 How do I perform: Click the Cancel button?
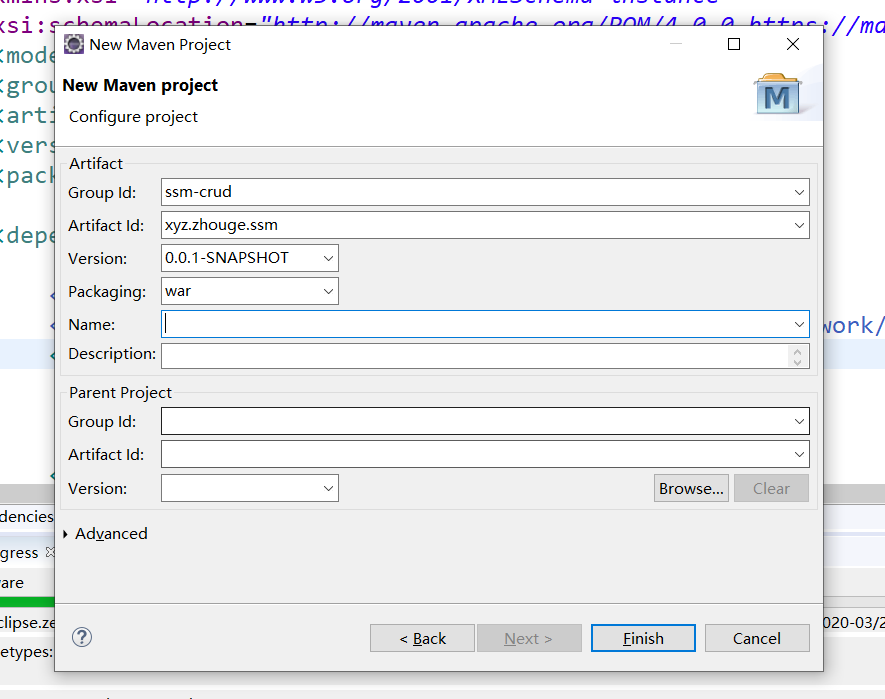coord(757,638)
